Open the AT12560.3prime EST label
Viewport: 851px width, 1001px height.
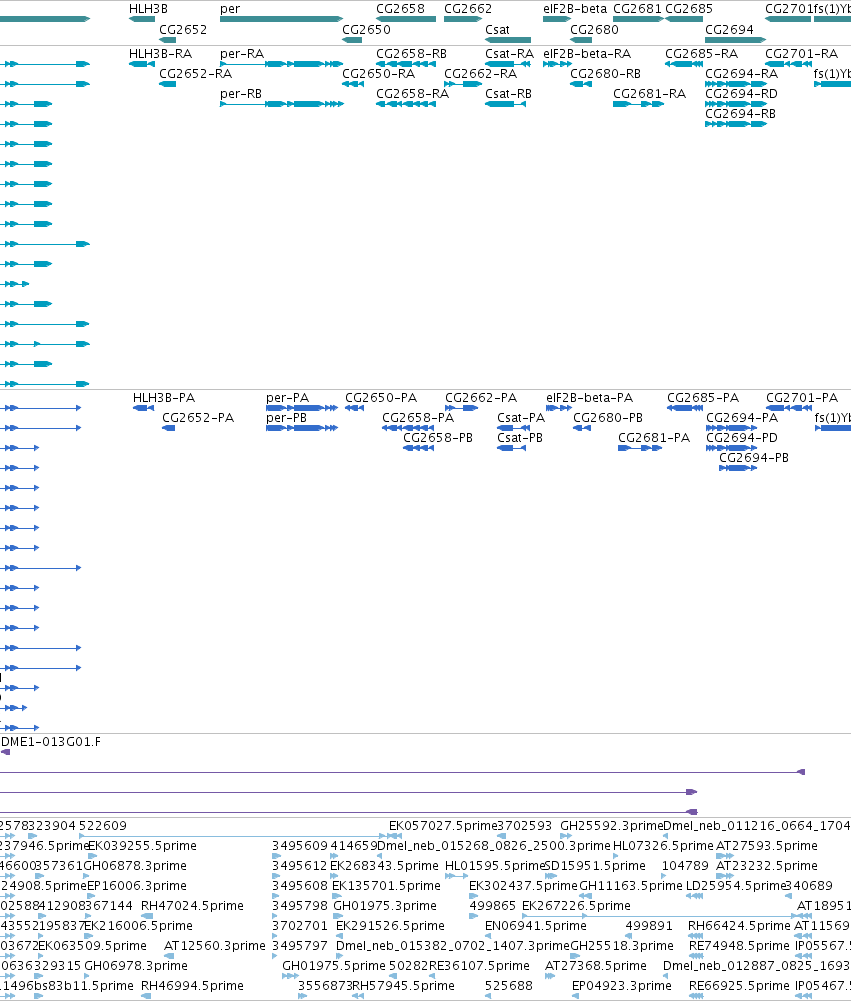(215, 945)
